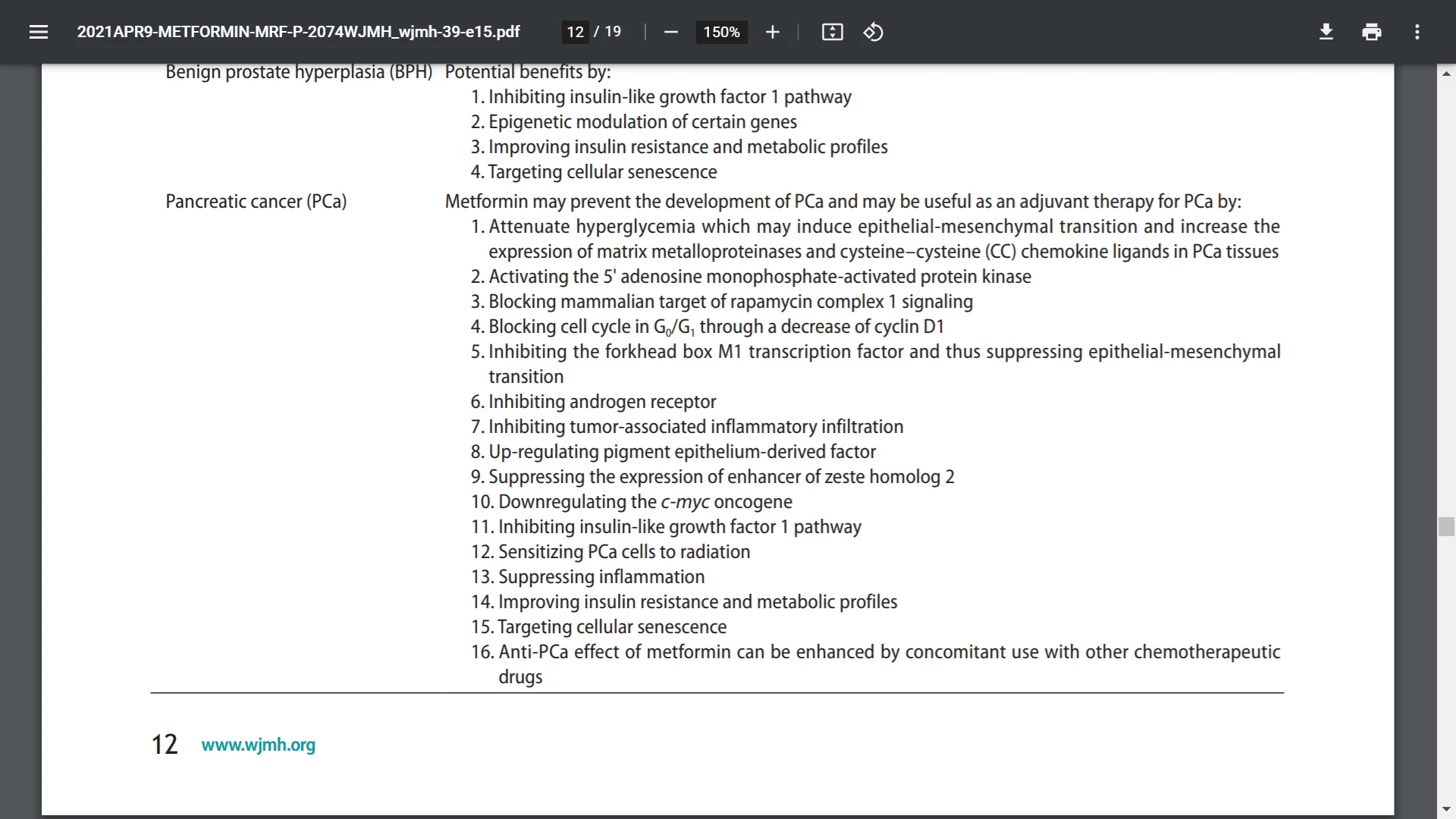Download the PDF file
Screen dimensions: 1456x819
pyautogui.click(x=1326, y=32)
